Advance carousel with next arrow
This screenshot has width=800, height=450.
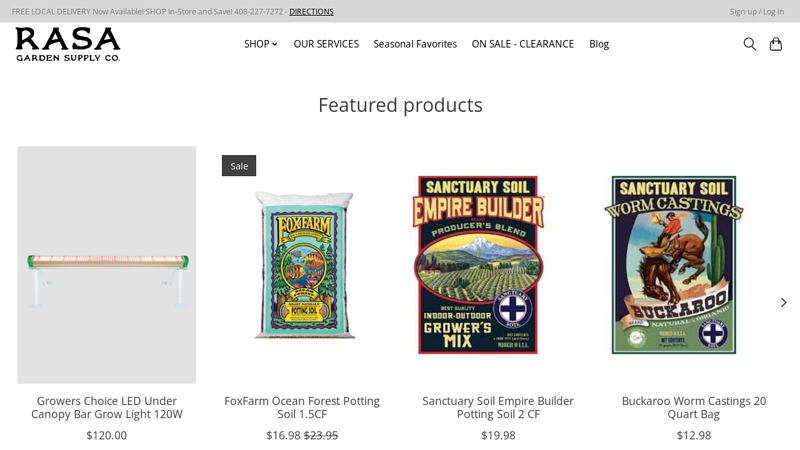(x=783, y=302)
